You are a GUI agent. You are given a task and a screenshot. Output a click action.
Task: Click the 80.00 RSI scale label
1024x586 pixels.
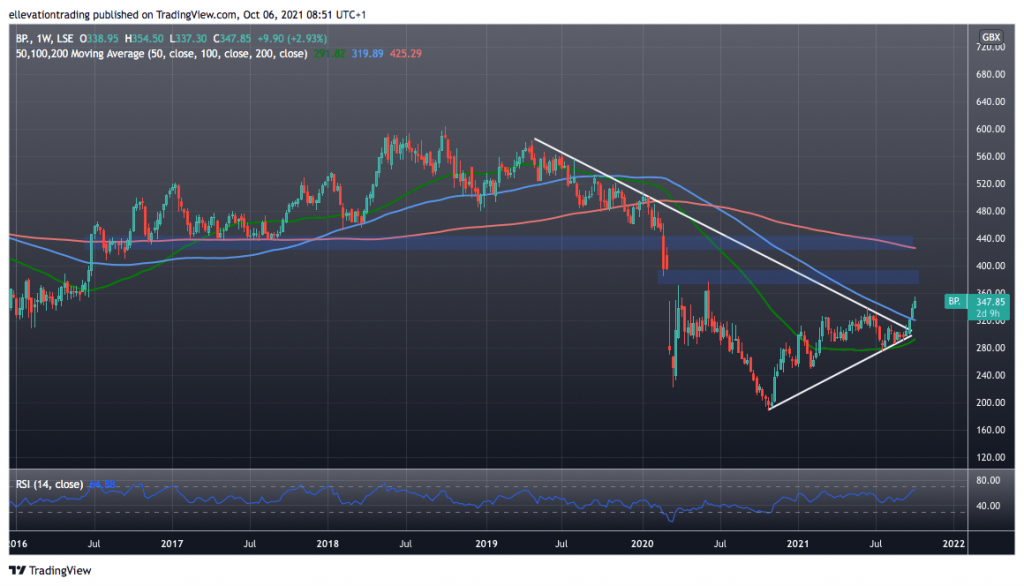pos(987,480)
